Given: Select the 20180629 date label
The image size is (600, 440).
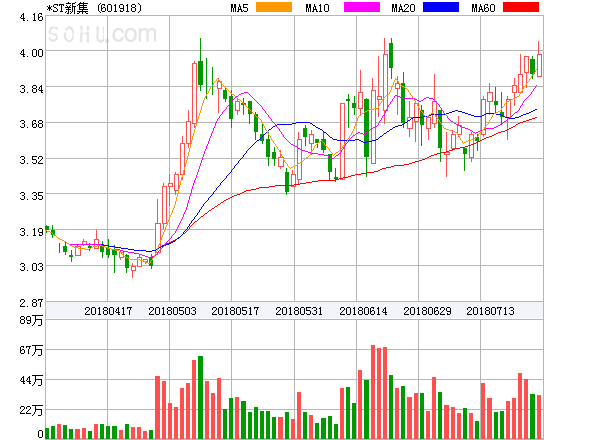Looking at the screenshot, I should click(427, 311).
